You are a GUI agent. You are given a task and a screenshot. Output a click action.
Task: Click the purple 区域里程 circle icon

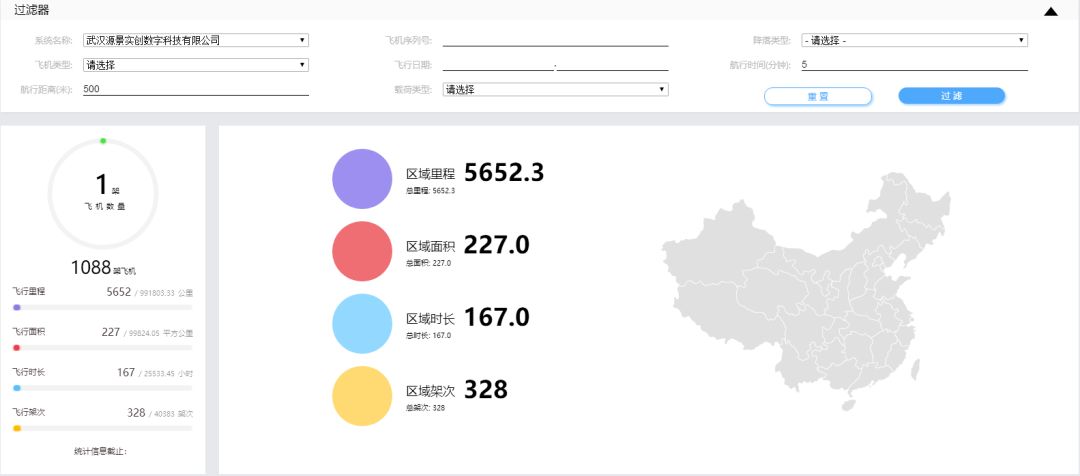tap(362, 179)
